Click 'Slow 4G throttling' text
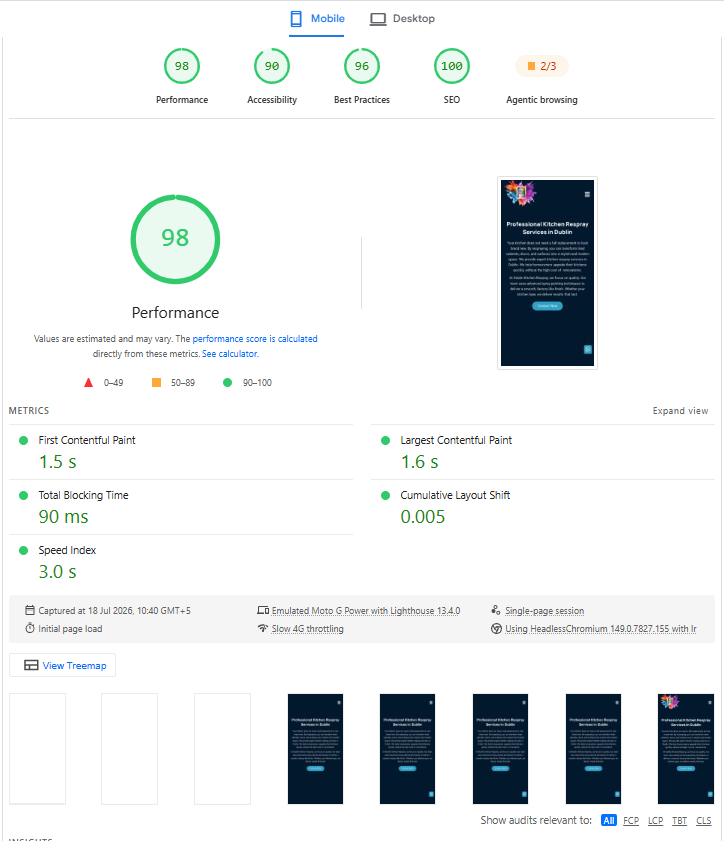The height and width of the screenshot is (841, 724). 307,629
